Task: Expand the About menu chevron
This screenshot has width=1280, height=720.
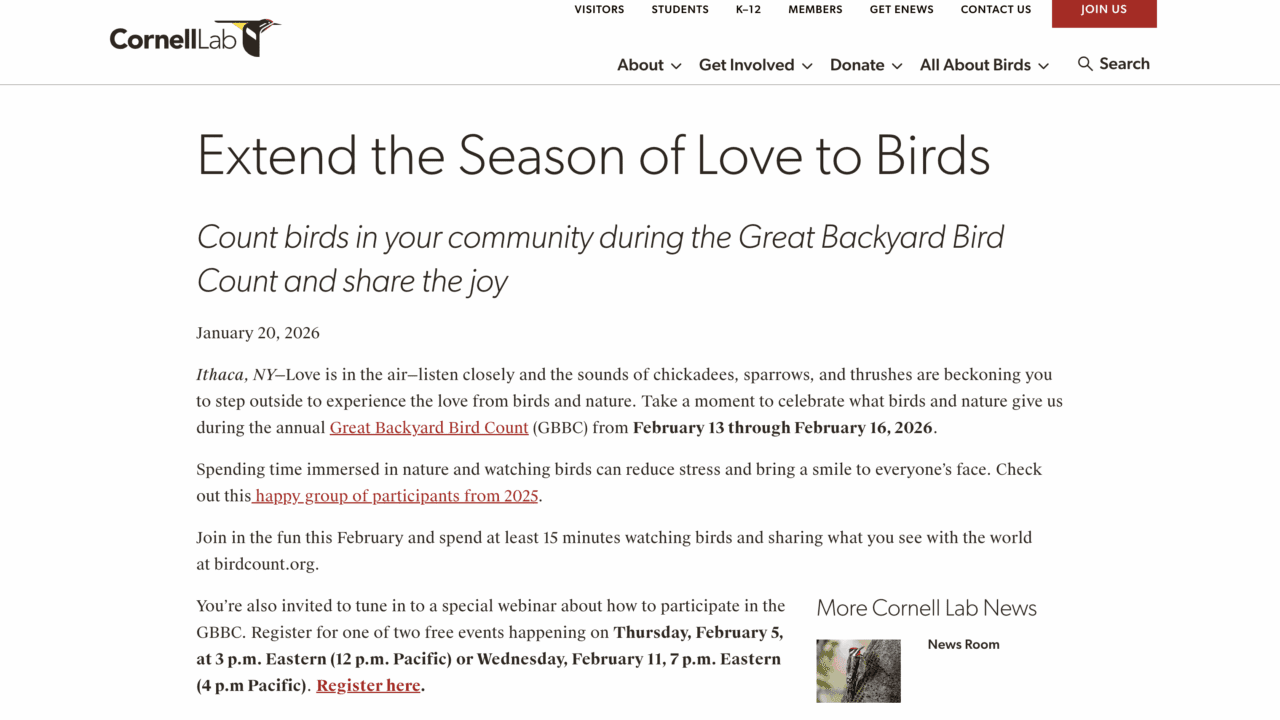Action: click(676, 66)
